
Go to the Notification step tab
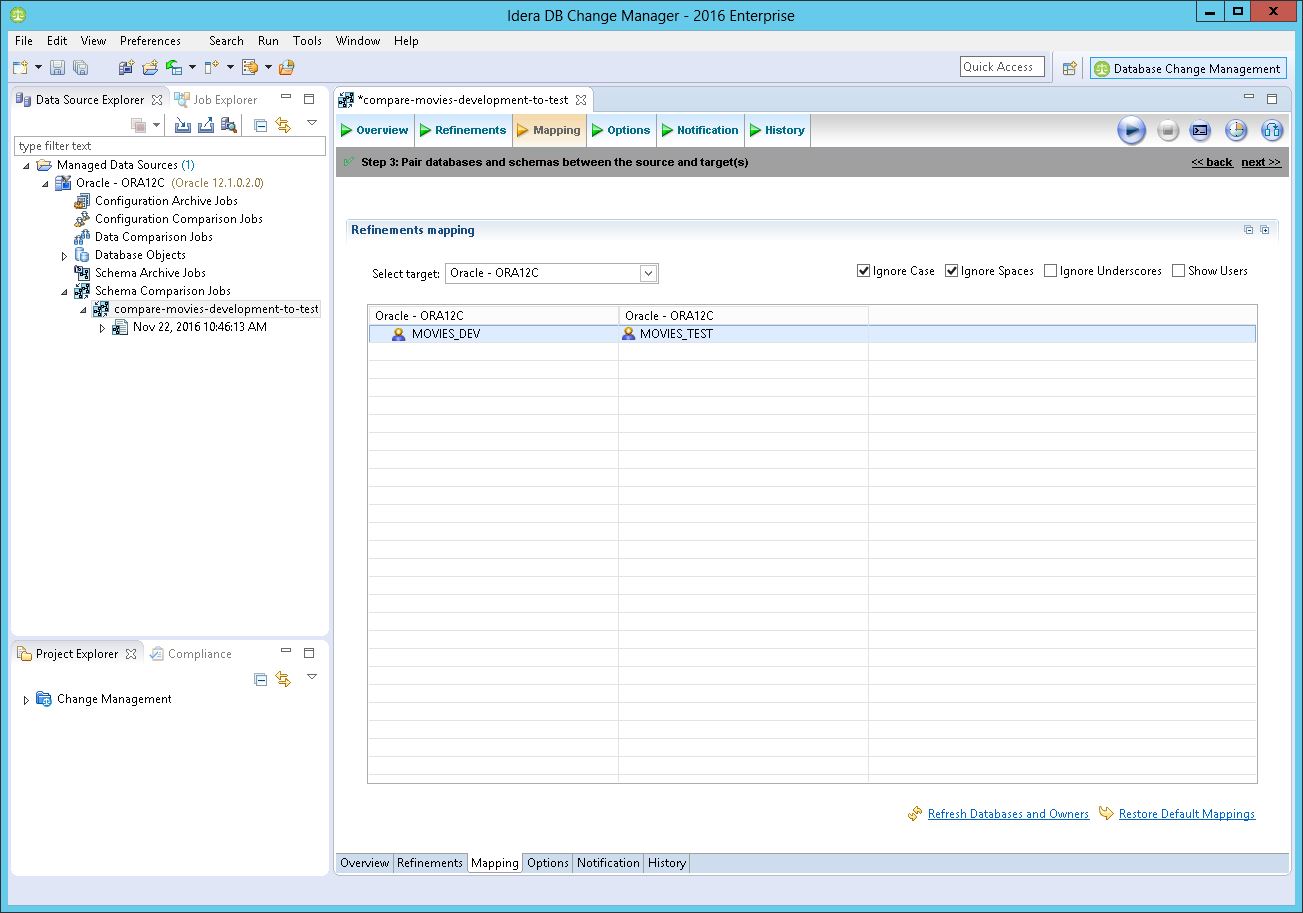point(699,130)
